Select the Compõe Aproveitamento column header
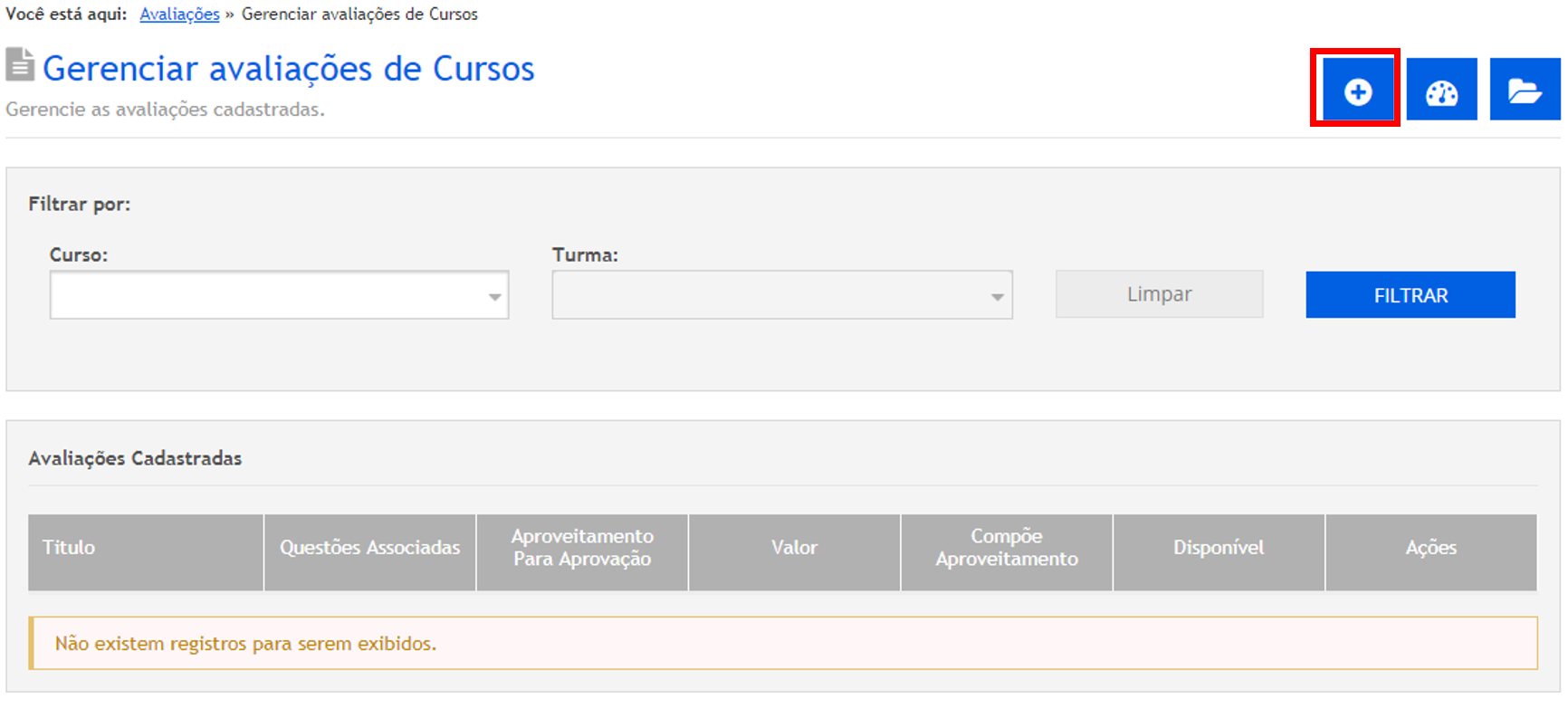 [x=1006, y=548]
